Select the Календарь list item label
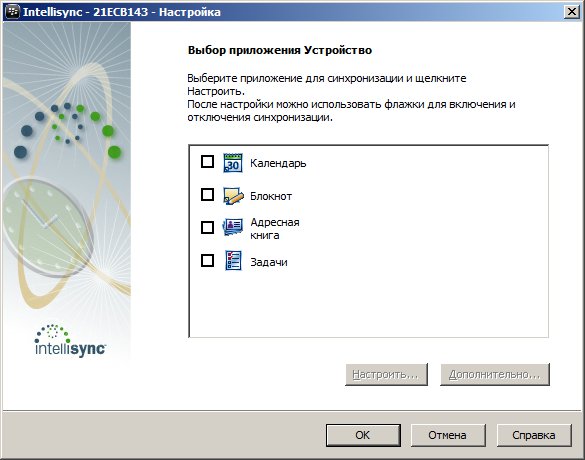Screen dimensions: 585x460 click(278, 163)
